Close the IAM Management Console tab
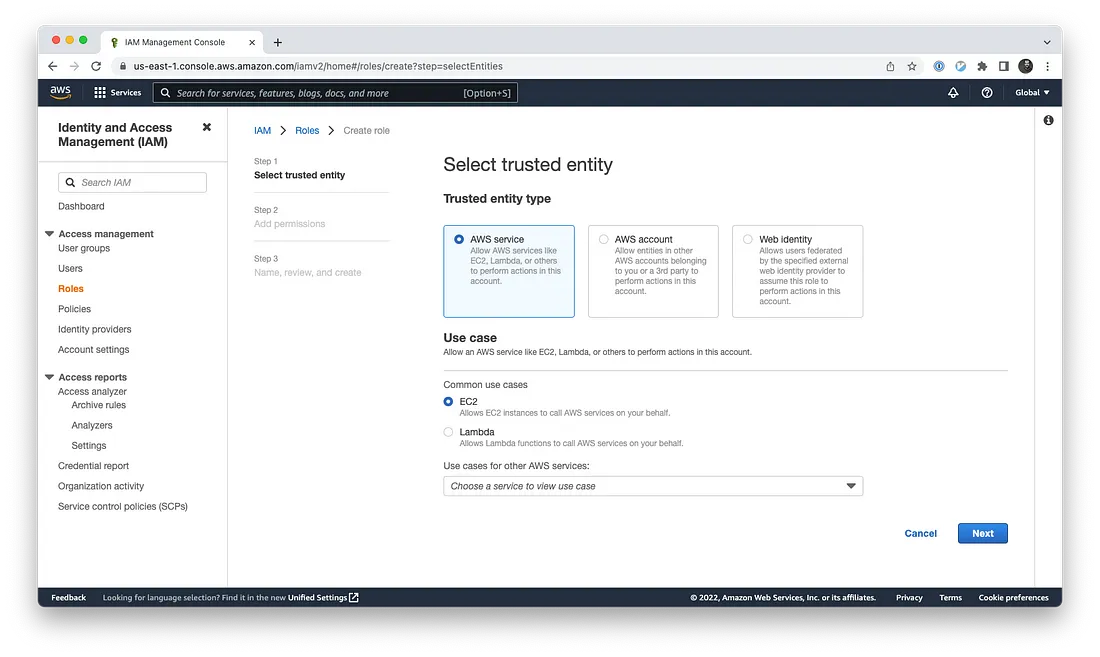Screen dimensions: 1100x657 (252, 43)
